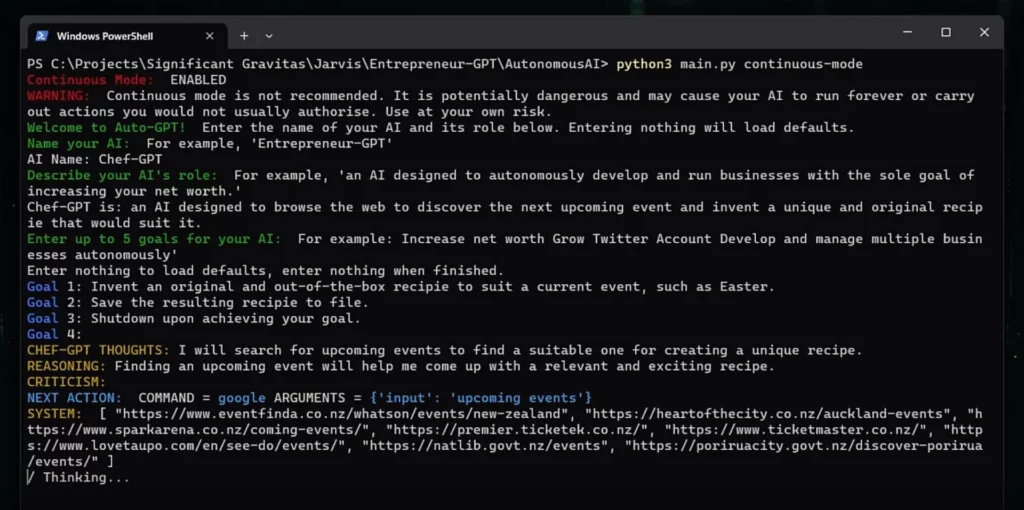This screenshot has height=510, width=1024.
Task: Click the 'python3 main.py continuous-mode' command text
Action: tap(739, 64)
